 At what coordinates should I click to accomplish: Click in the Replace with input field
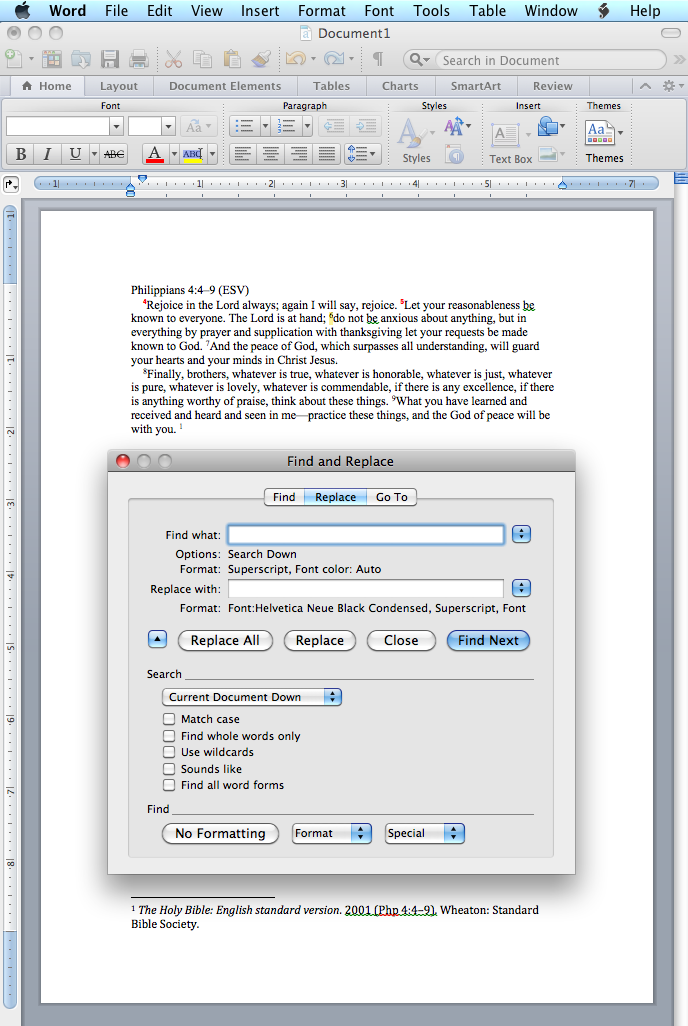tap(366, 588)
